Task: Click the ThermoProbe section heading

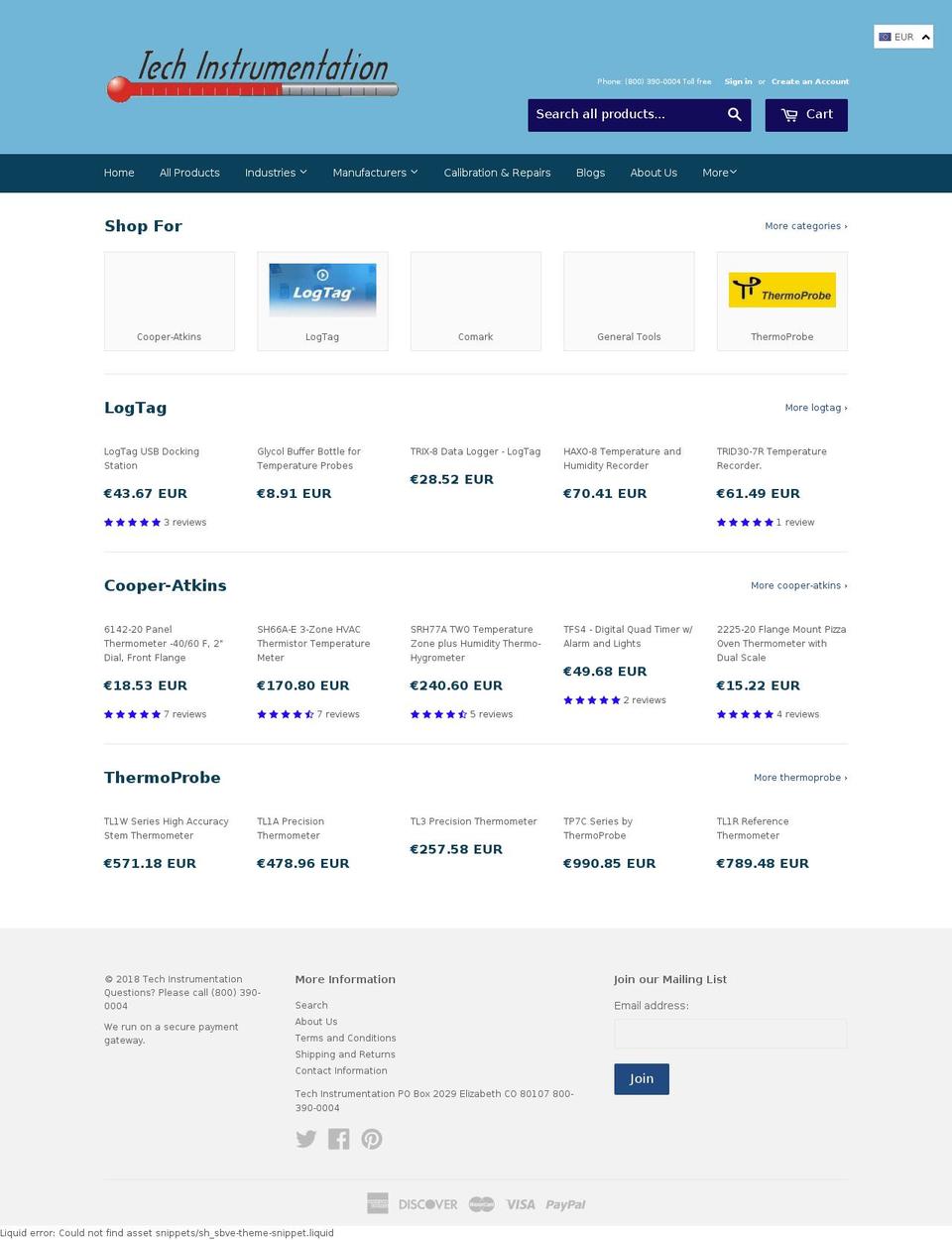Action: [x=163, y=778]
